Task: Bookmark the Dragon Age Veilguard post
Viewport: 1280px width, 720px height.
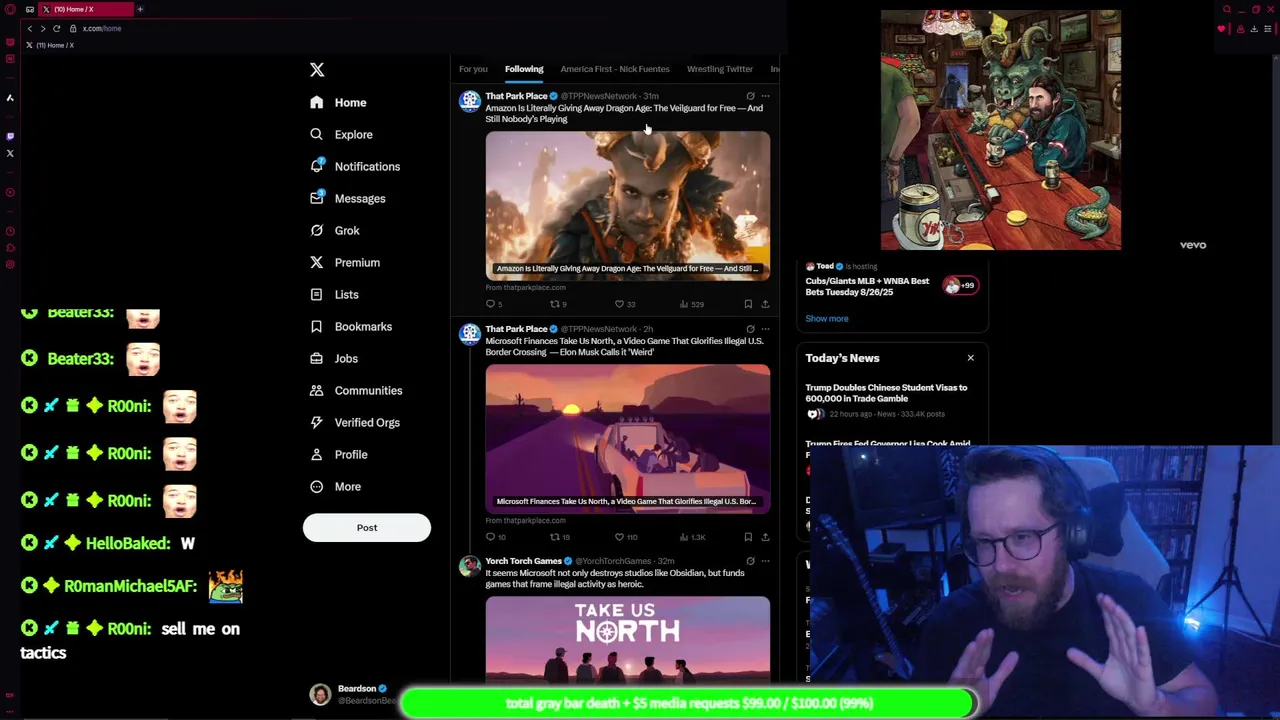Action: pos(748,304)
